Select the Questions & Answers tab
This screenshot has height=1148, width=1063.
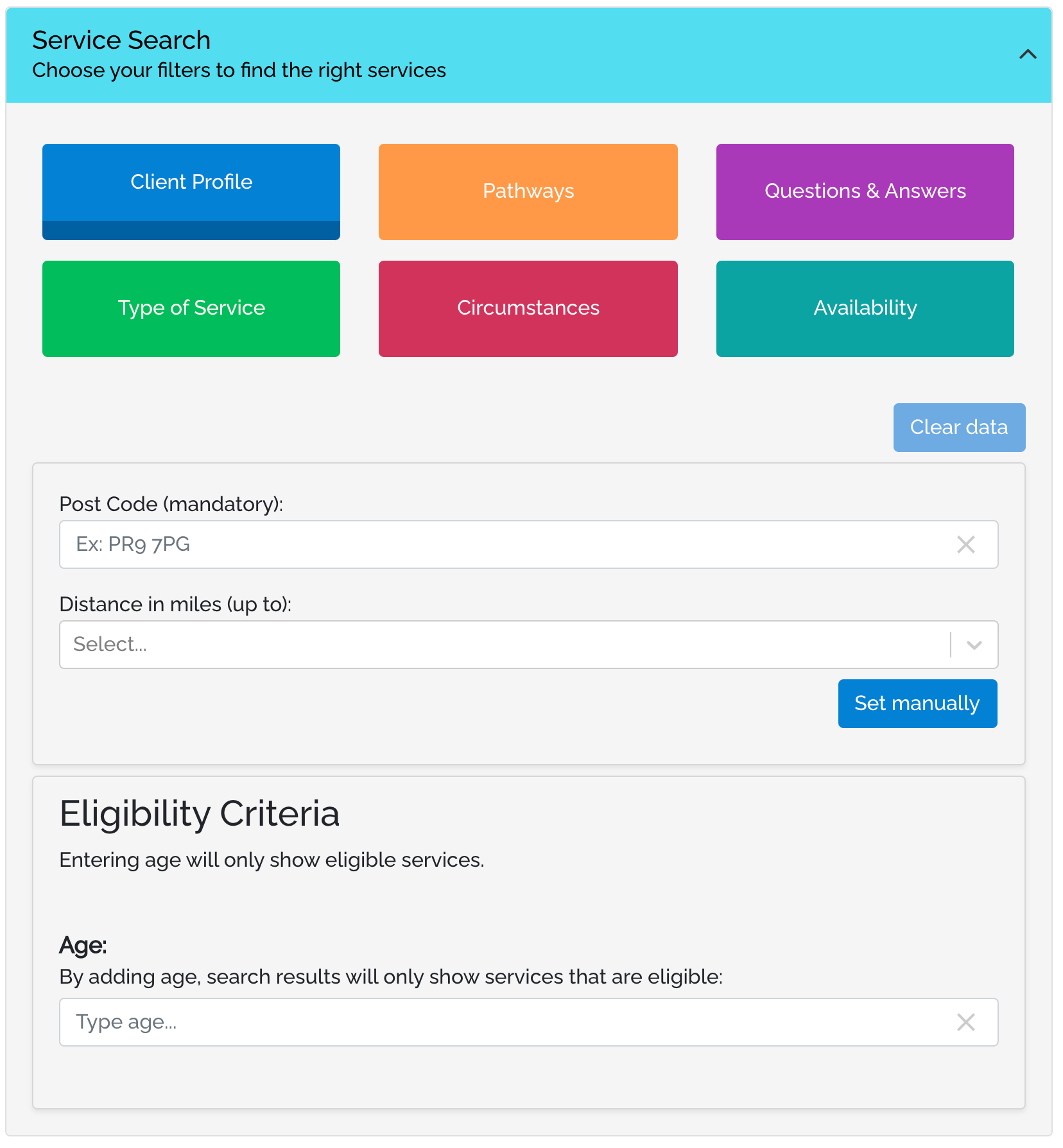pyautogui.click(x=865, y=191)
